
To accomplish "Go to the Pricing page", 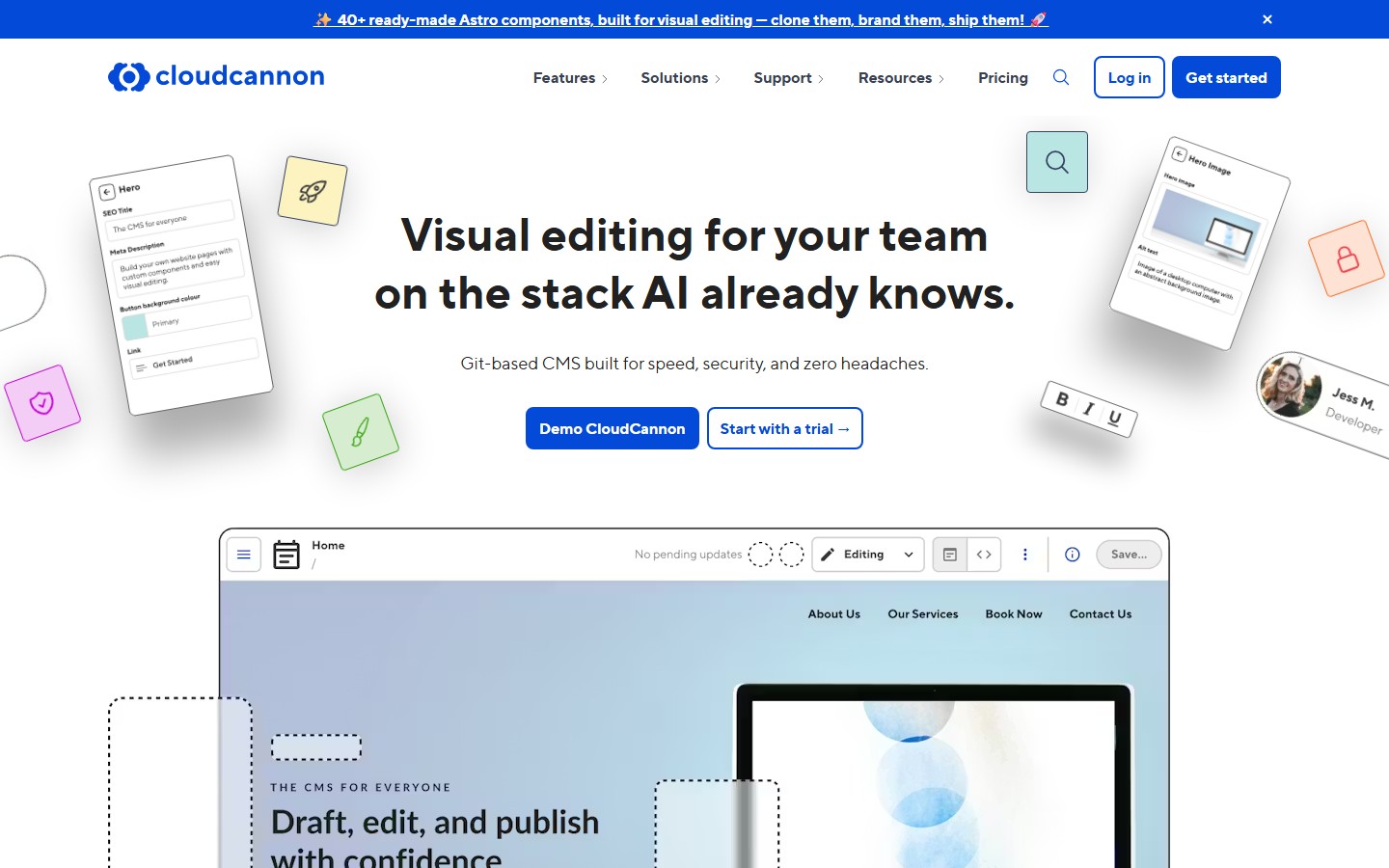I will [1003, 78].
